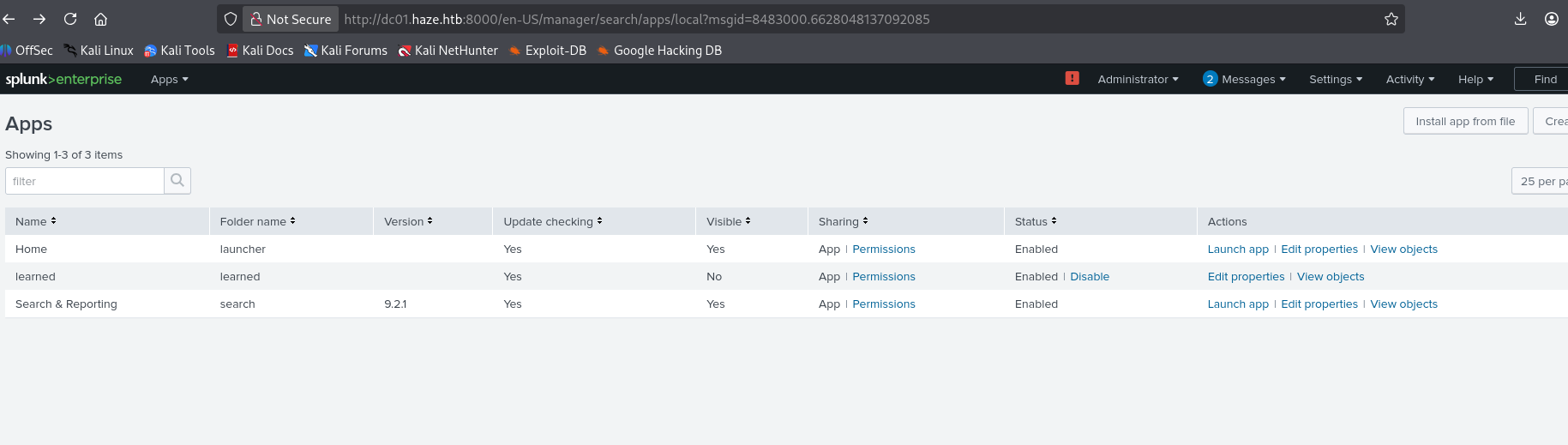
Task: Click Install app from file button
Action: coord(1465,121)
